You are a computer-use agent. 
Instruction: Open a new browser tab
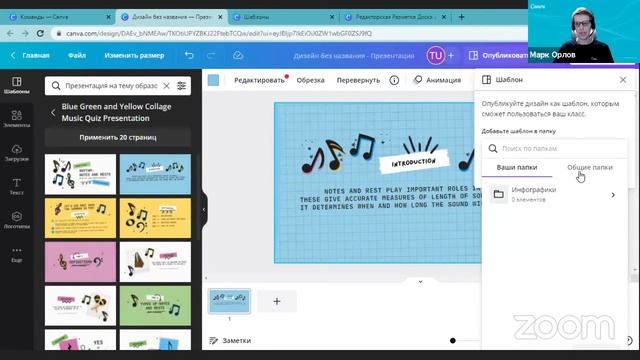[x=462, y=17]
